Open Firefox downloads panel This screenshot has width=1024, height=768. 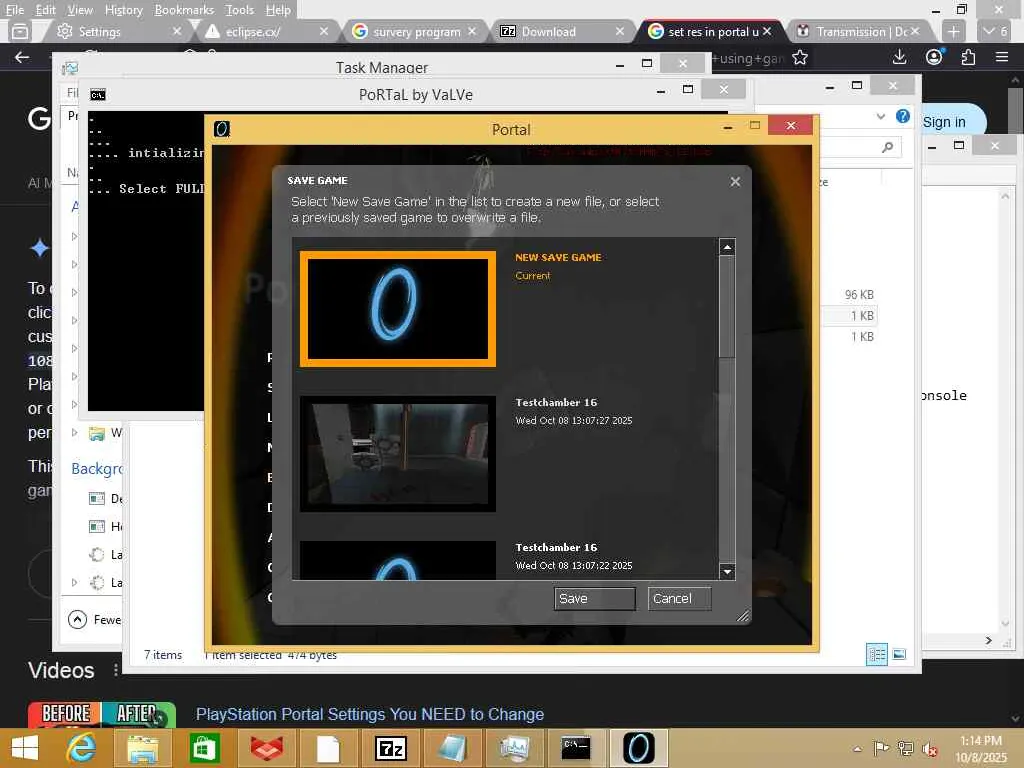(x=899, y=57)
